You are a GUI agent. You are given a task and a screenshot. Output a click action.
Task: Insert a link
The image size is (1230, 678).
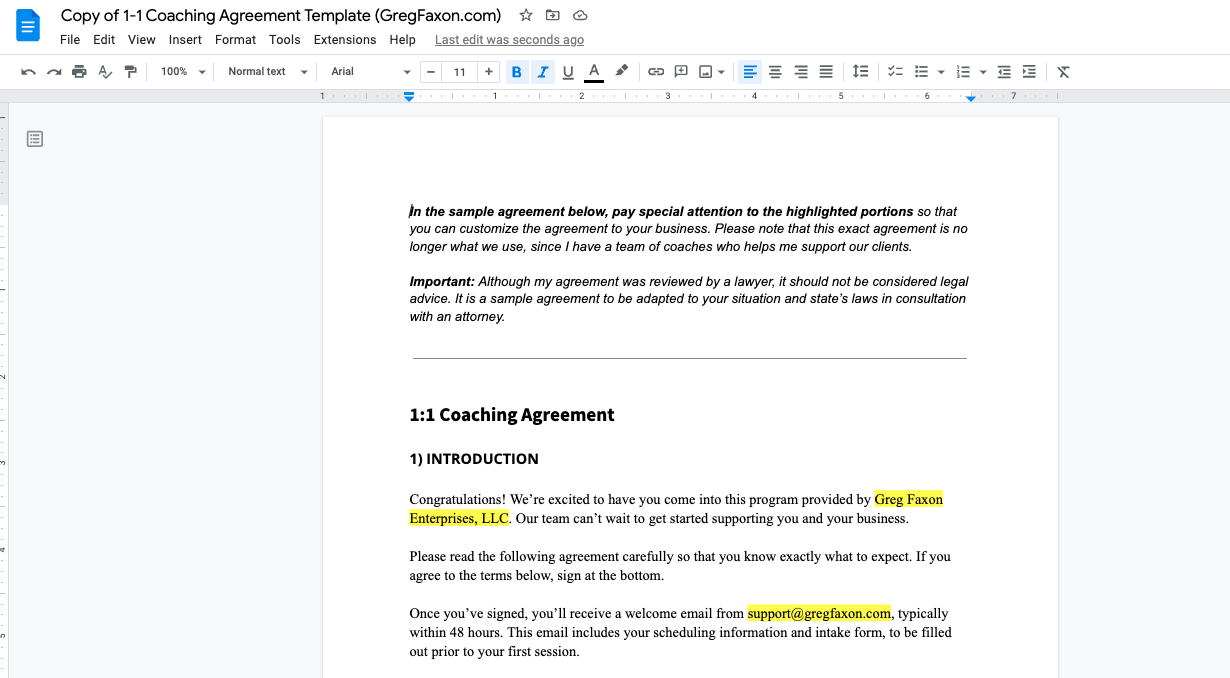[656, 71]
